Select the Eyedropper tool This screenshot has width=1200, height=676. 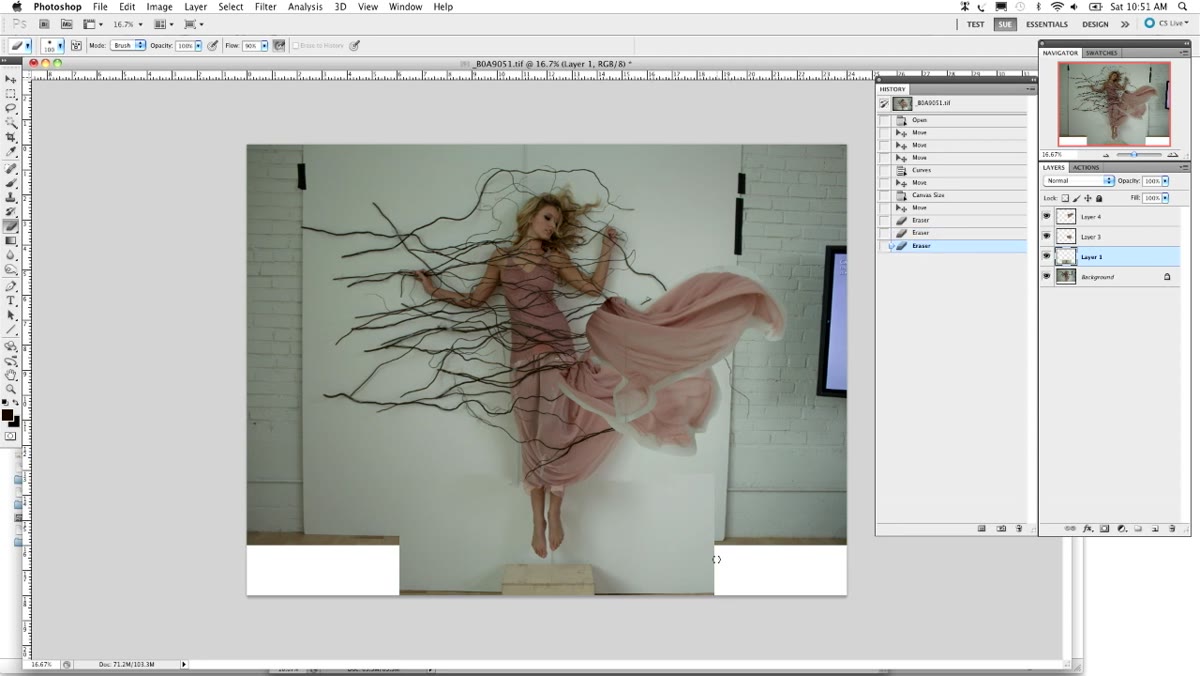tap(11, 152)
